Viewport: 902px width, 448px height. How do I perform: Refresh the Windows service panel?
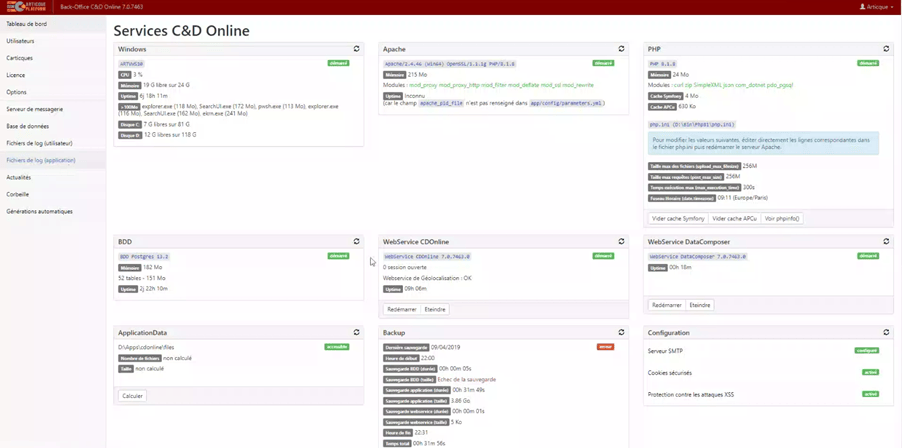356,49
